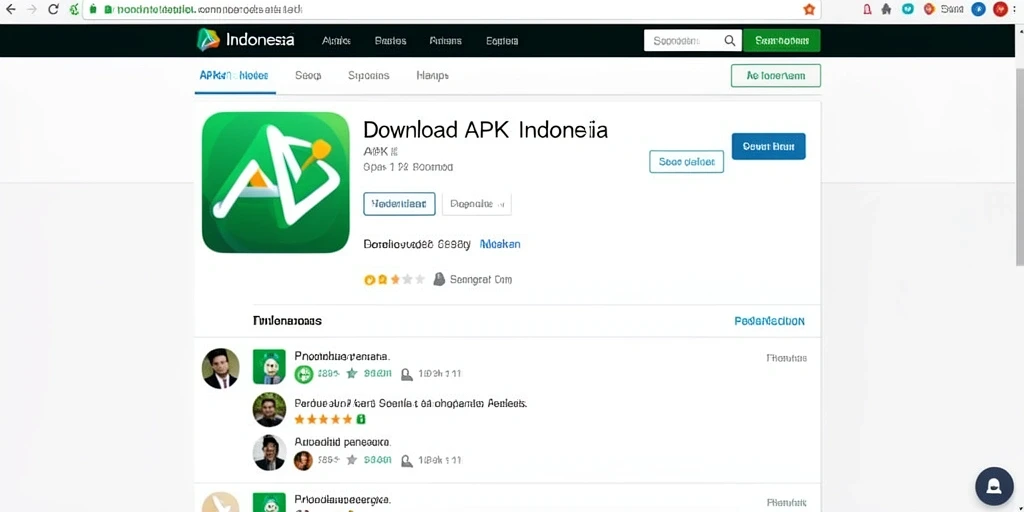Click the Perdue review title text

point(411,404)
